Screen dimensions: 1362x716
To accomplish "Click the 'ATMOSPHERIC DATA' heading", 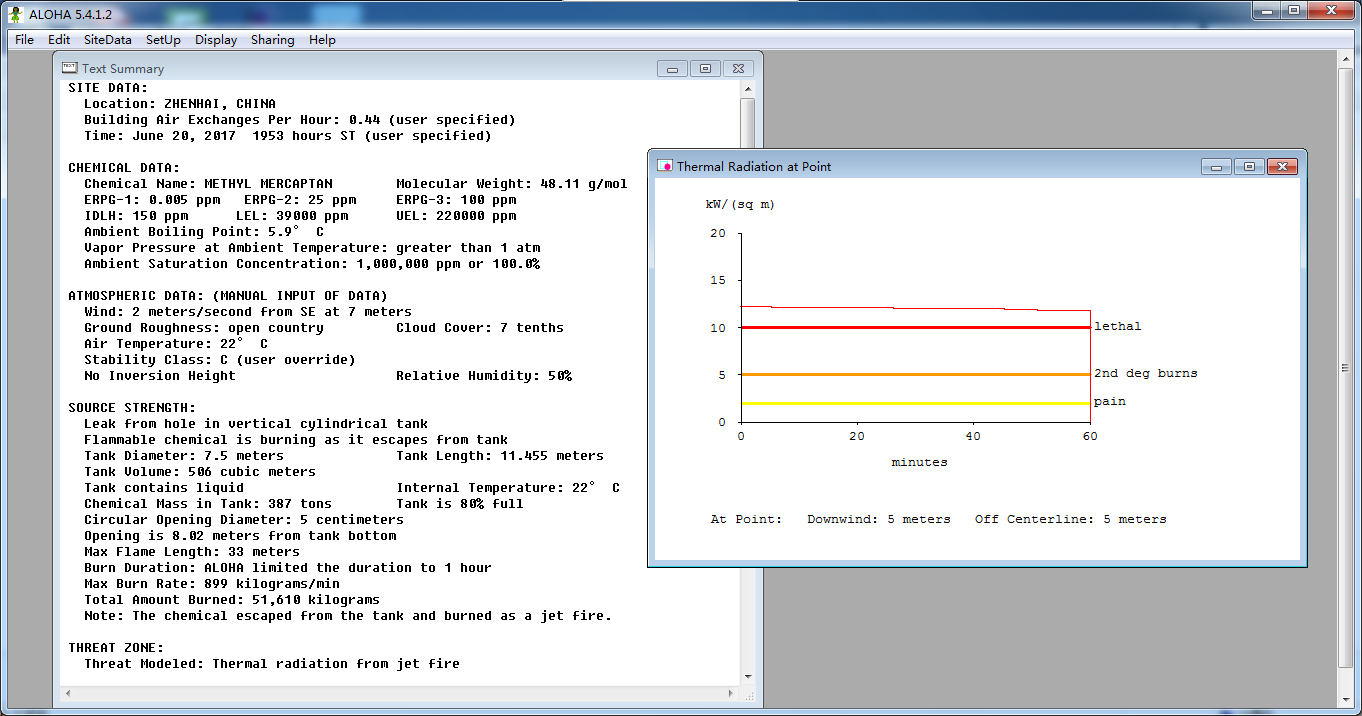I will coord(228,296).
